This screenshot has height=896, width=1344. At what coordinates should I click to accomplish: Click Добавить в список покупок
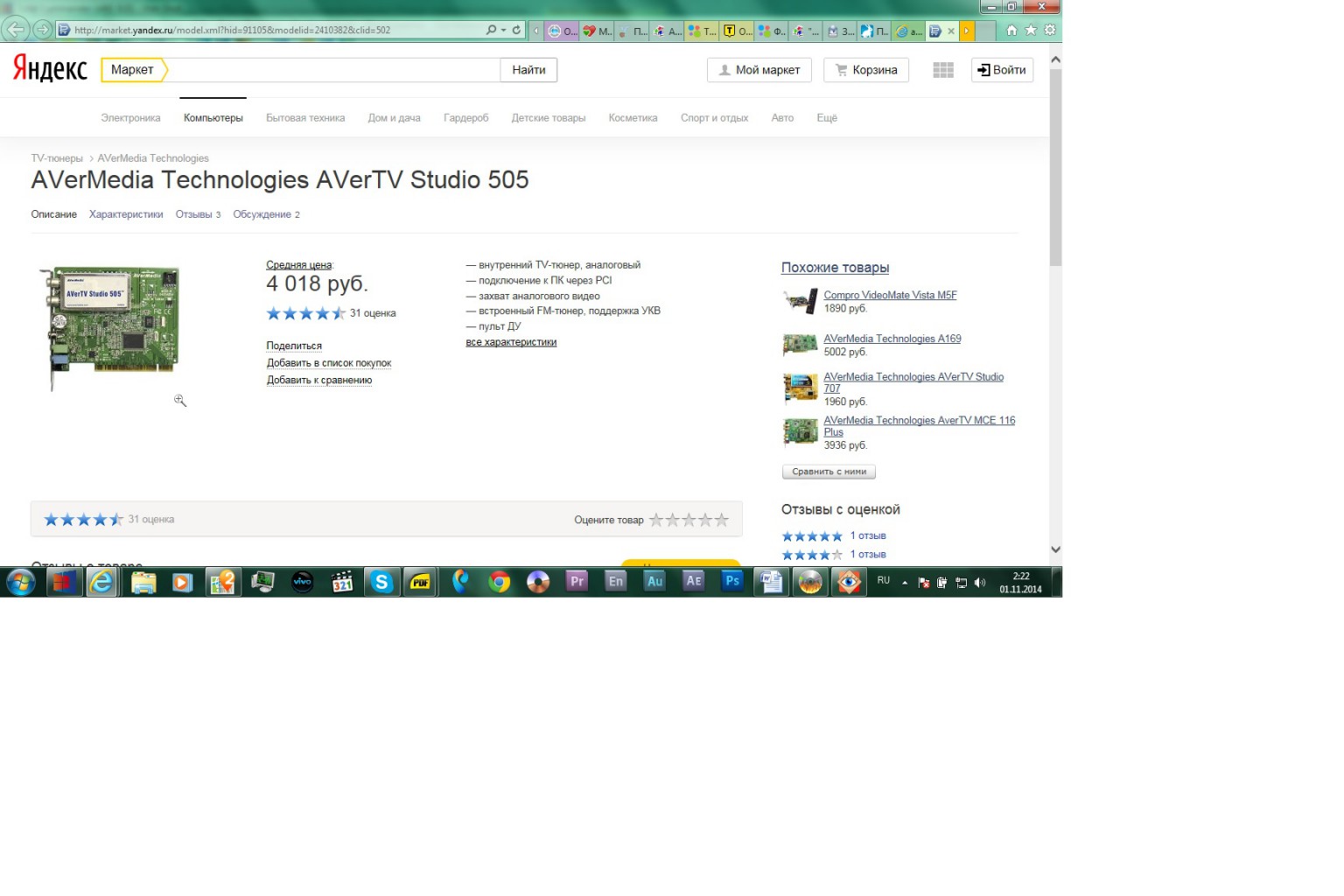coord(329,363)
